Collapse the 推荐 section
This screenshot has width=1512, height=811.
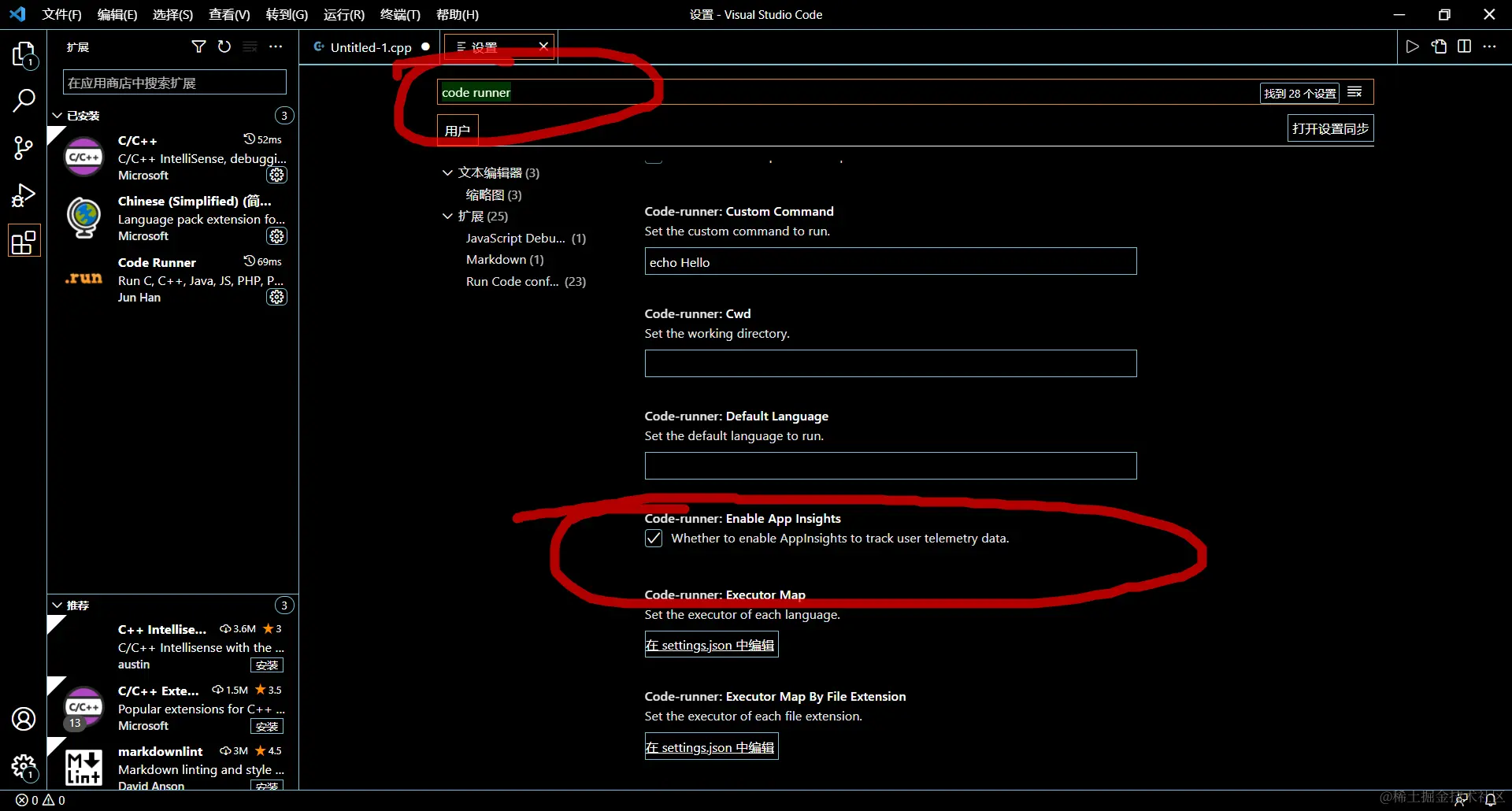[57, 605]
